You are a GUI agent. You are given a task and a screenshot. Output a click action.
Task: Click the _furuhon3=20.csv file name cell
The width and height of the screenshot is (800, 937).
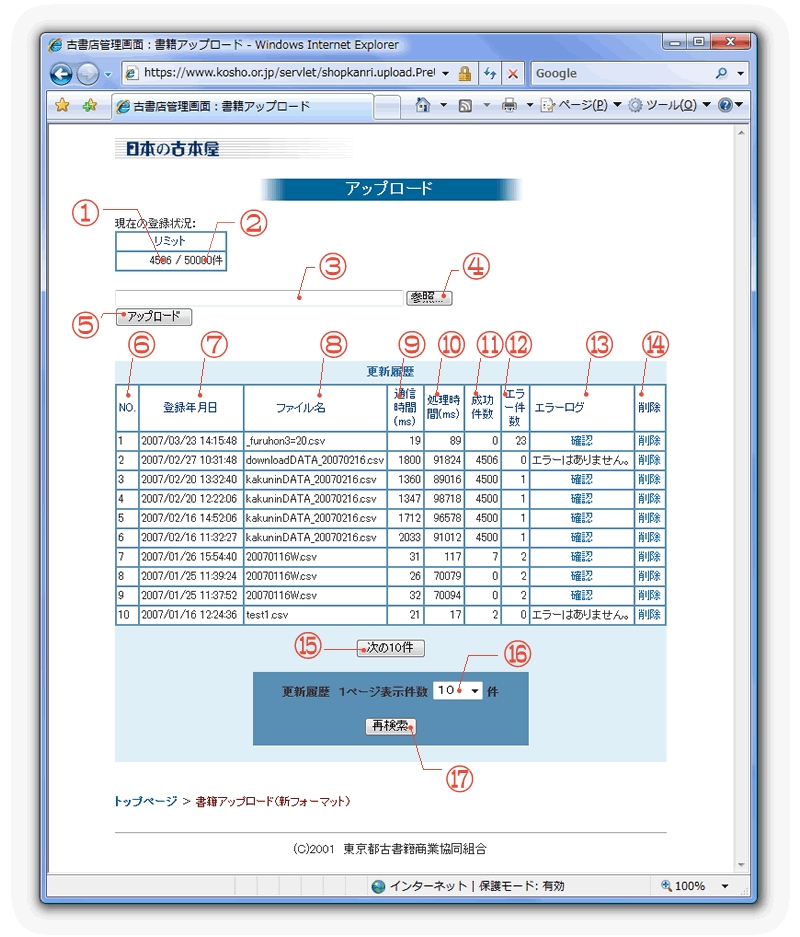[315, 441]
